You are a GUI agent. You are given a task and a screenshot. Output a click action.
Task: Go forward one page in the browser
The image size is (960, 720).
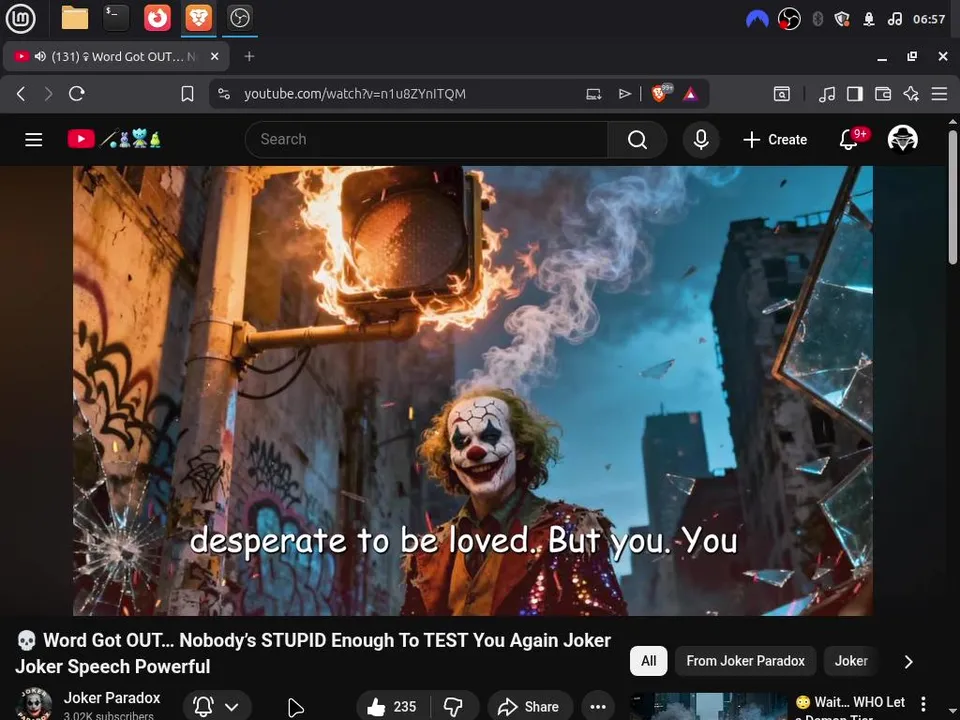click(48, 94)
